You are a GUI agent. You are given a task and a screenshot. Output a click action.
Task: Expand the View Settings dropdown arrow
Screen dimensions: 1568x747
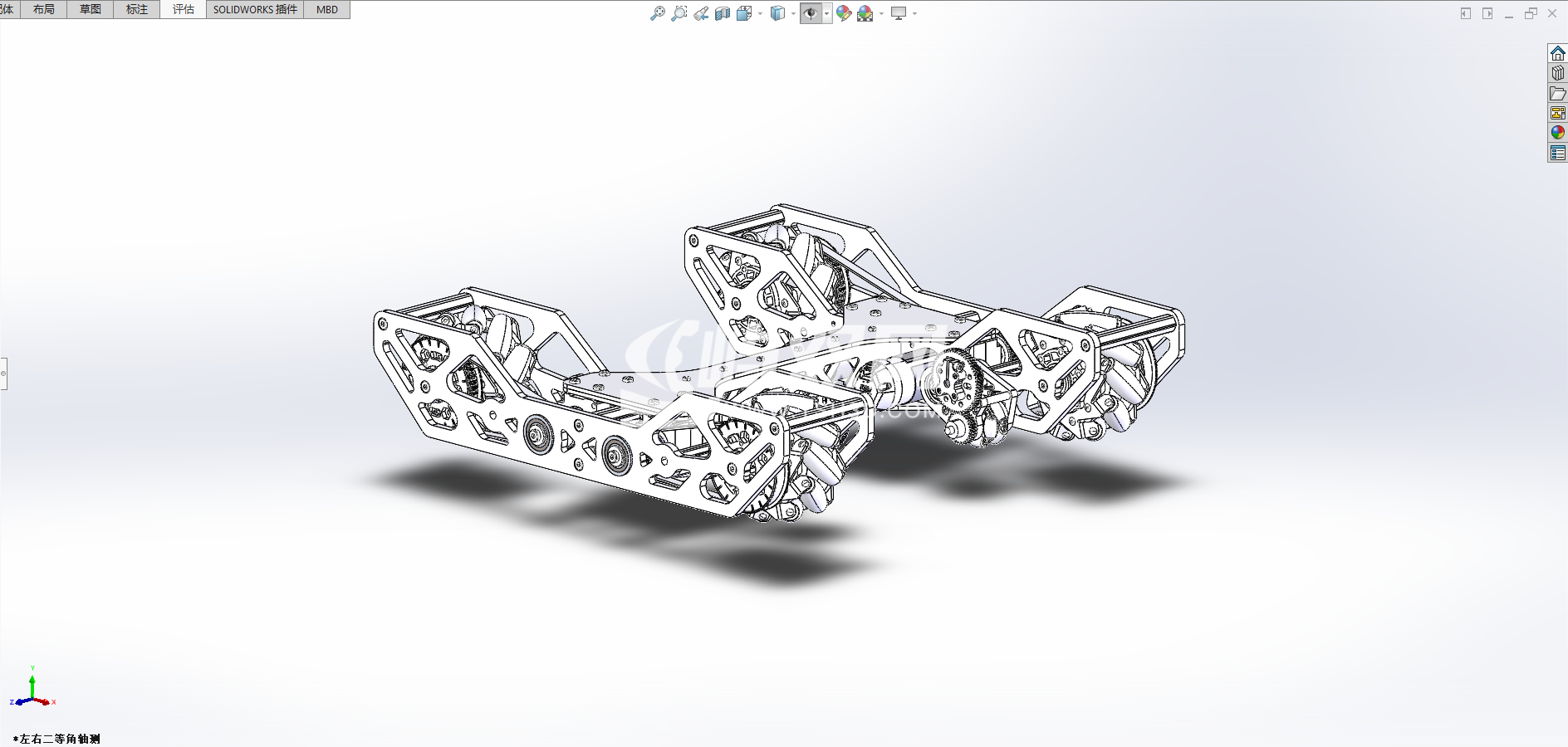pyautogui.click(x=914, y=13)
